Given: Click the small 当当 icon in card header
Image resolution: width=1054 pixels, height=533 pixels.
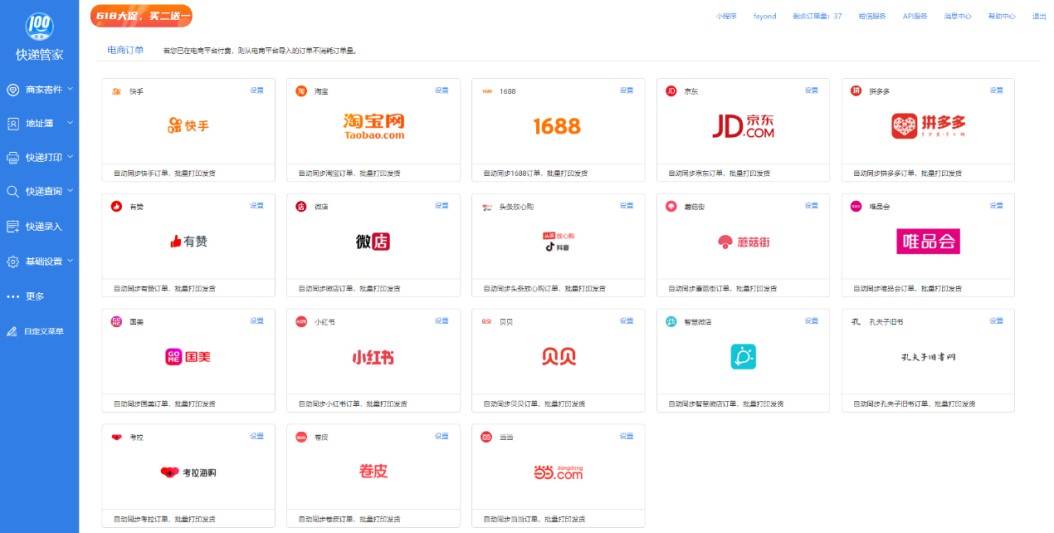Looking at the screenshot, I should 487,438.
